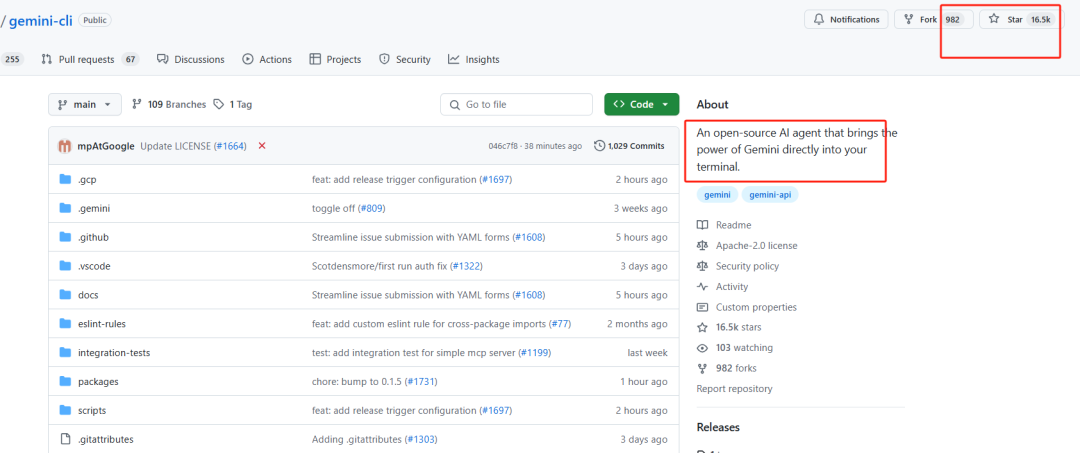Open the 1 Tag link

pyautogui.click(x=233, y=105)
